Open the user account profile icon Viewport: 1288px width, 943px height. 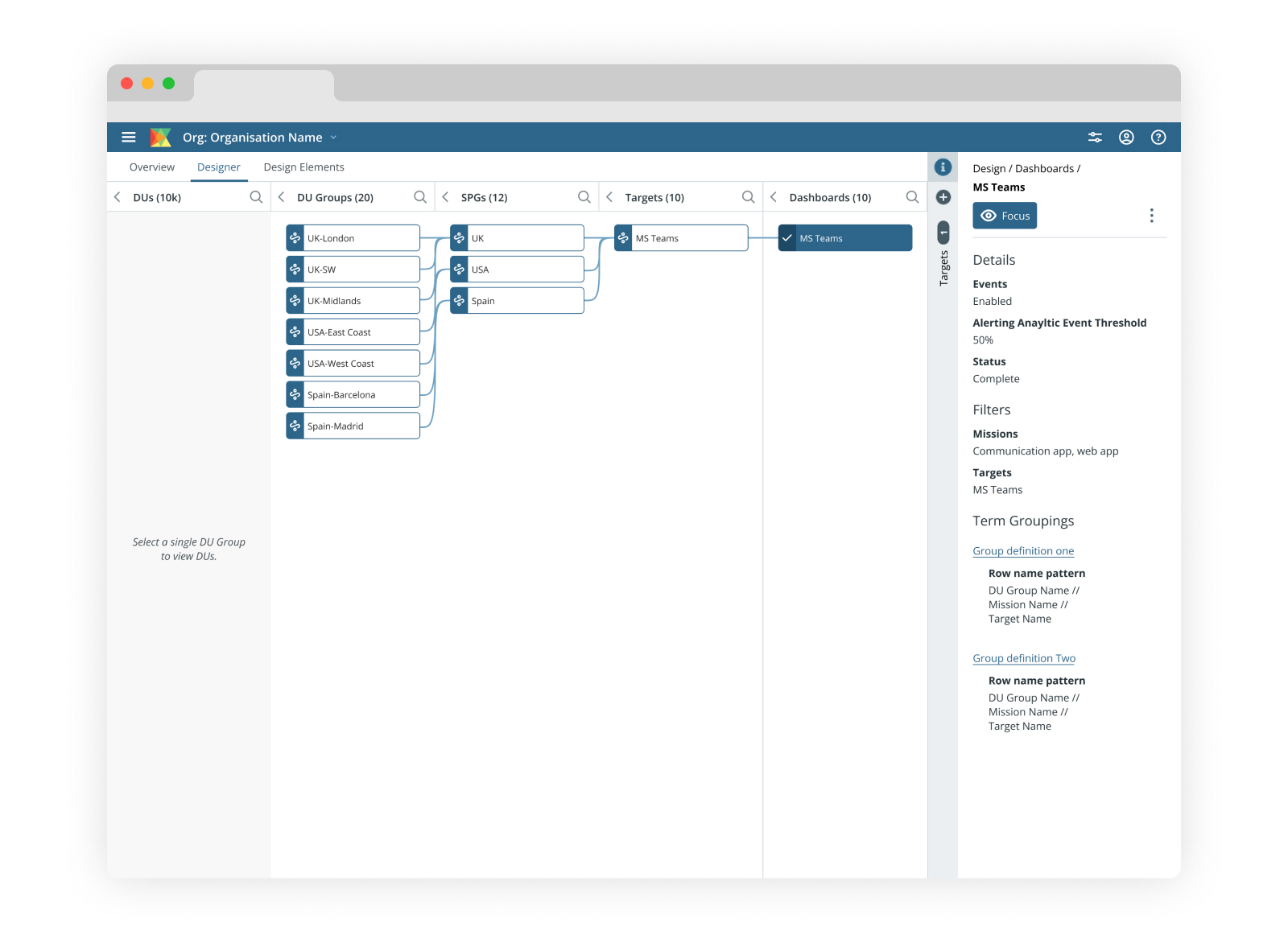[1126, 138]
